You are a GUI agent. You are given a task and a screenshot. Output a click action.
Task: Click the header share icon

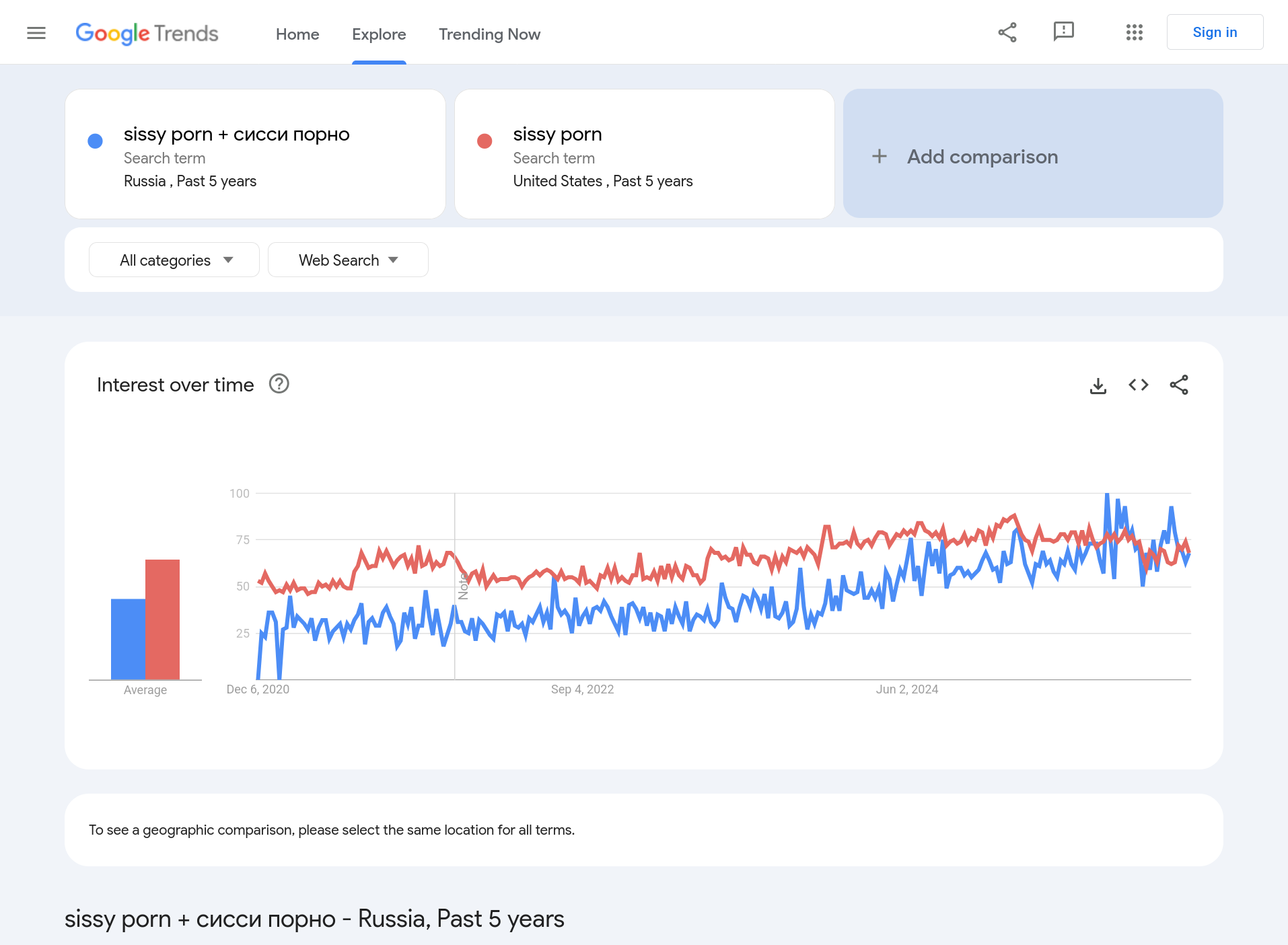coord(1007,32)
